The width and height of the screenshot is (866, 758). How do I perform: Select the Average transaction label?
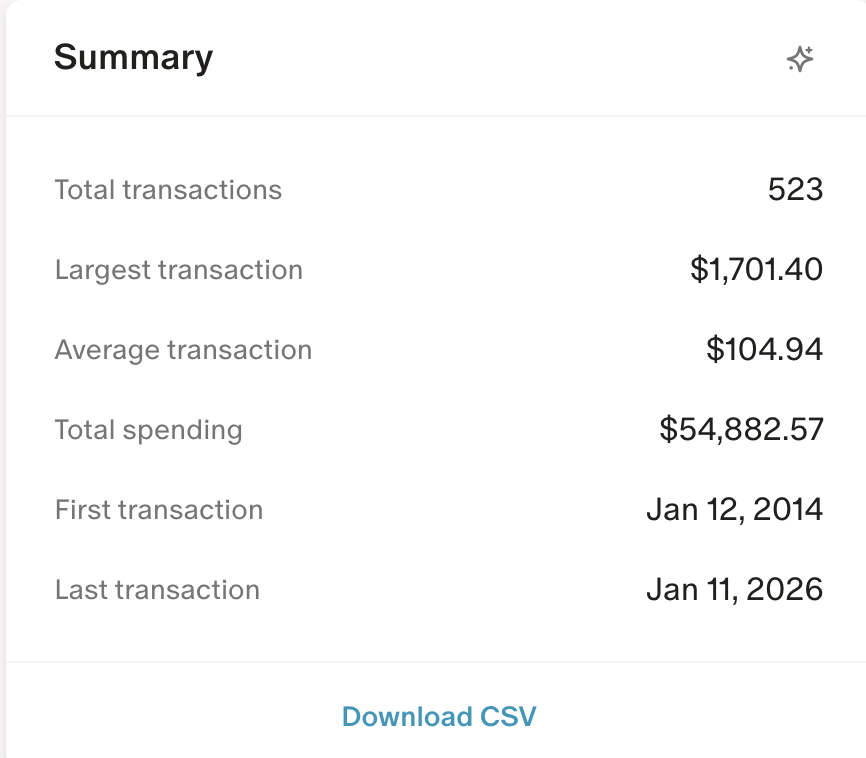[x=183, y=350]
